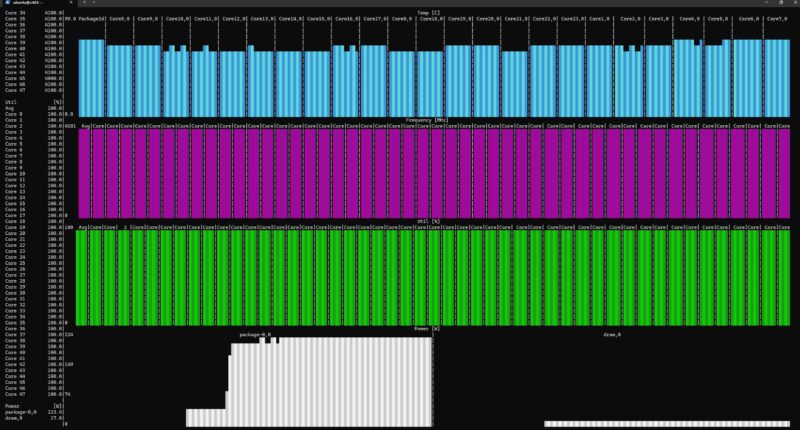Click the Temp [C] graph title
The image size is (800, 430).
click(426, 12)
